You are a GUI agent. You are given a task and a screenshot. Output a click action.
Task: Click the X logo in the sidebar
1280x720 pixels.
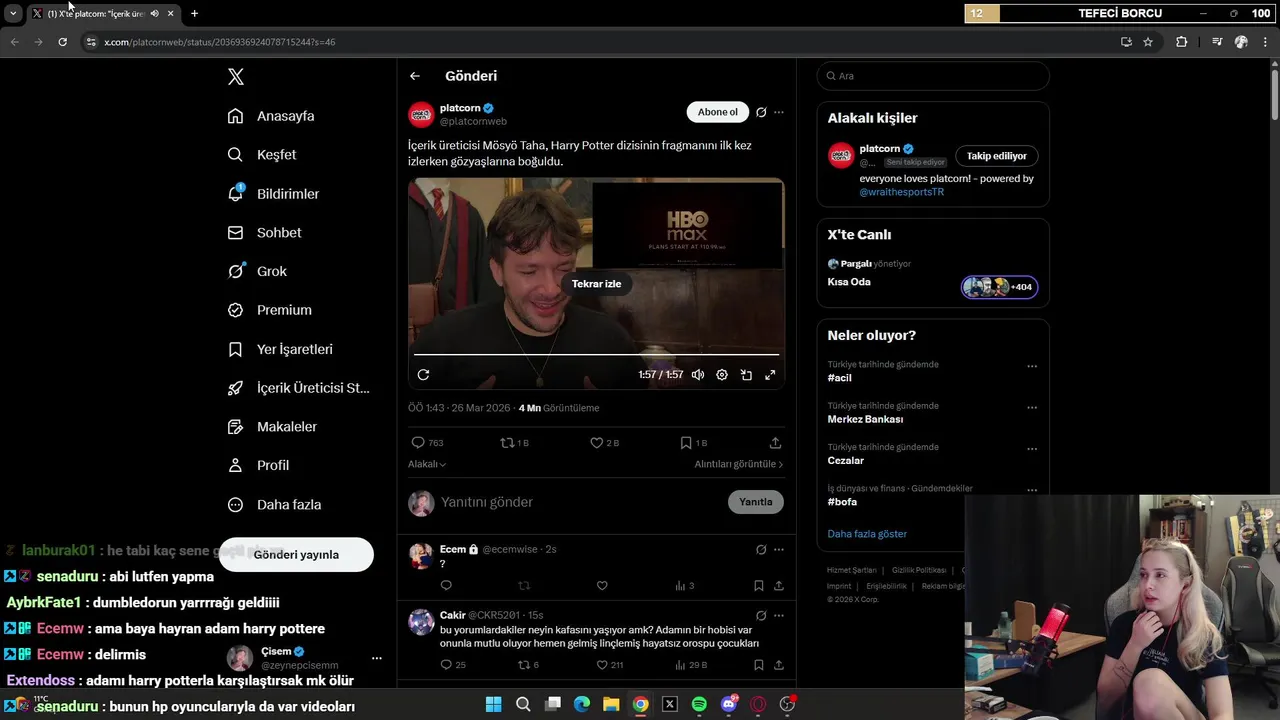pos(236,77)
